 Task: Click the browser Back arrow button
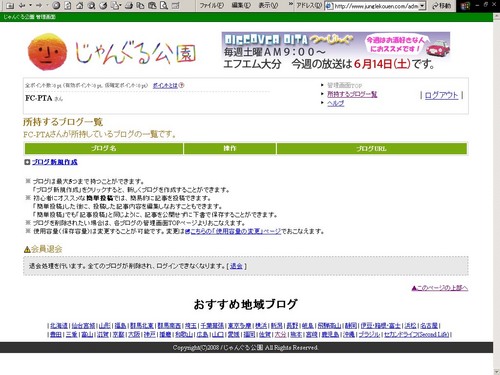coord(22,5)
